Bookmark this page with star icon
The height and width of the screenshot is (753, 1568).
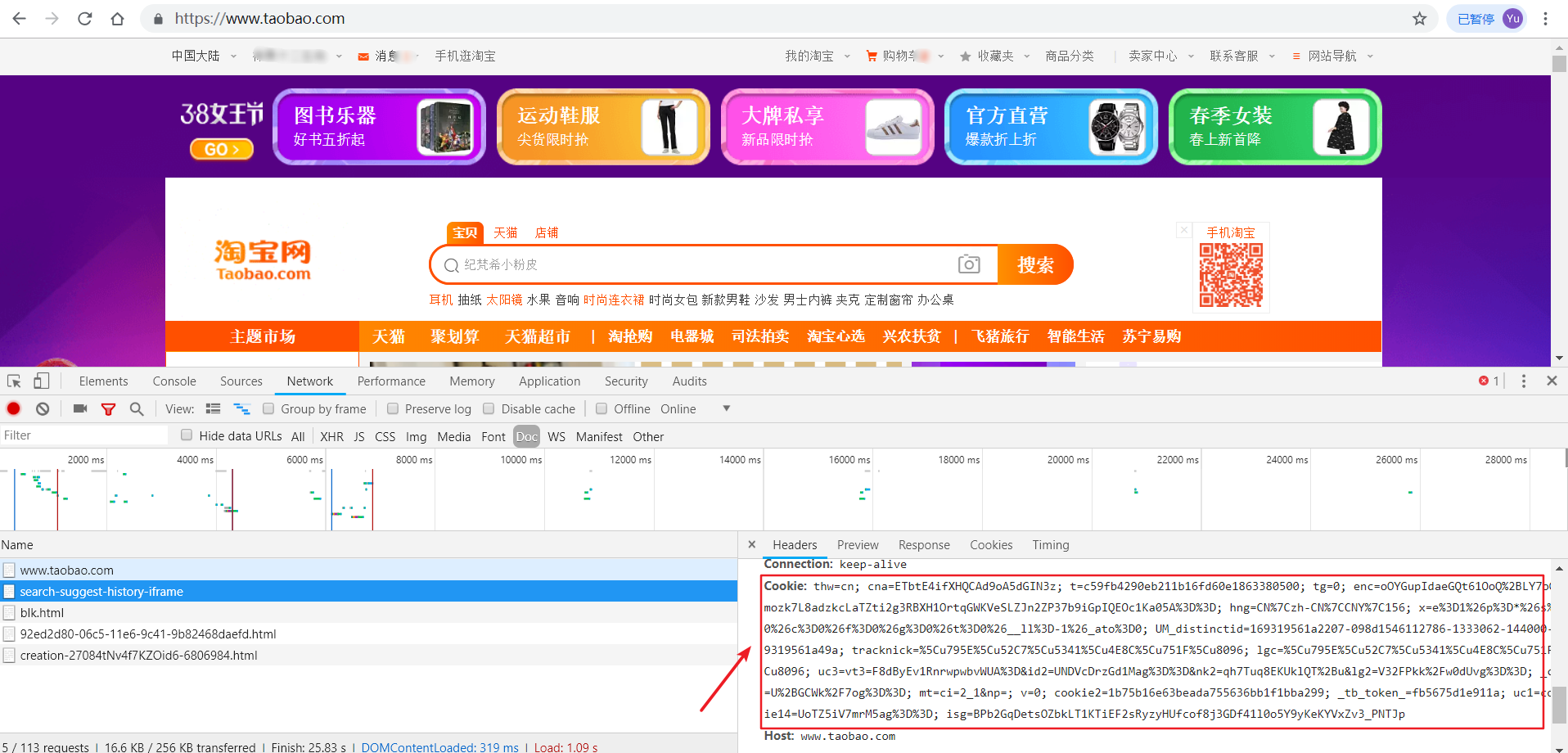pos(1419,19)
